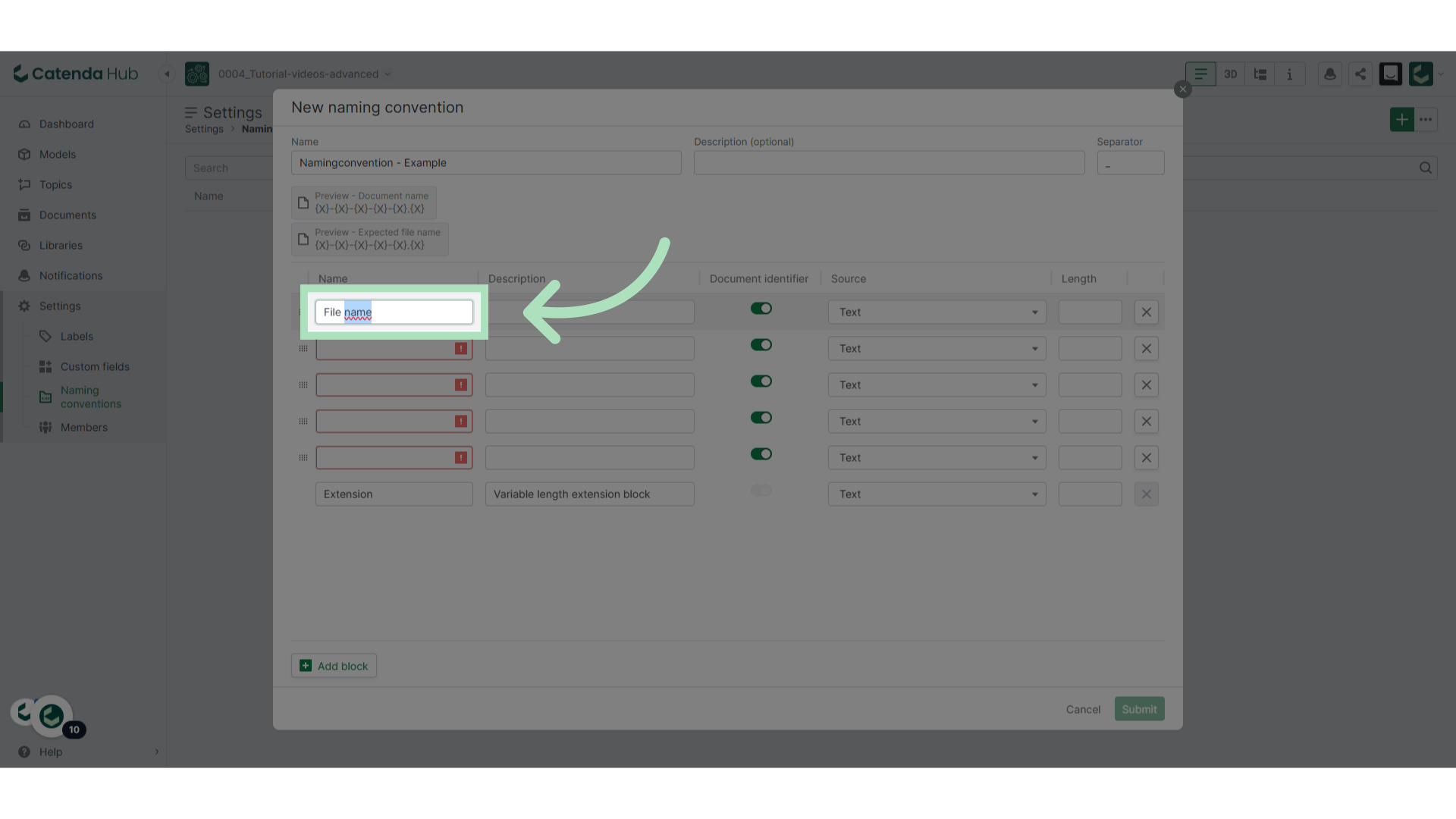Switch to the 3D view icon
This screenshot has width=1456, height=819.
tap(1231, 74)
